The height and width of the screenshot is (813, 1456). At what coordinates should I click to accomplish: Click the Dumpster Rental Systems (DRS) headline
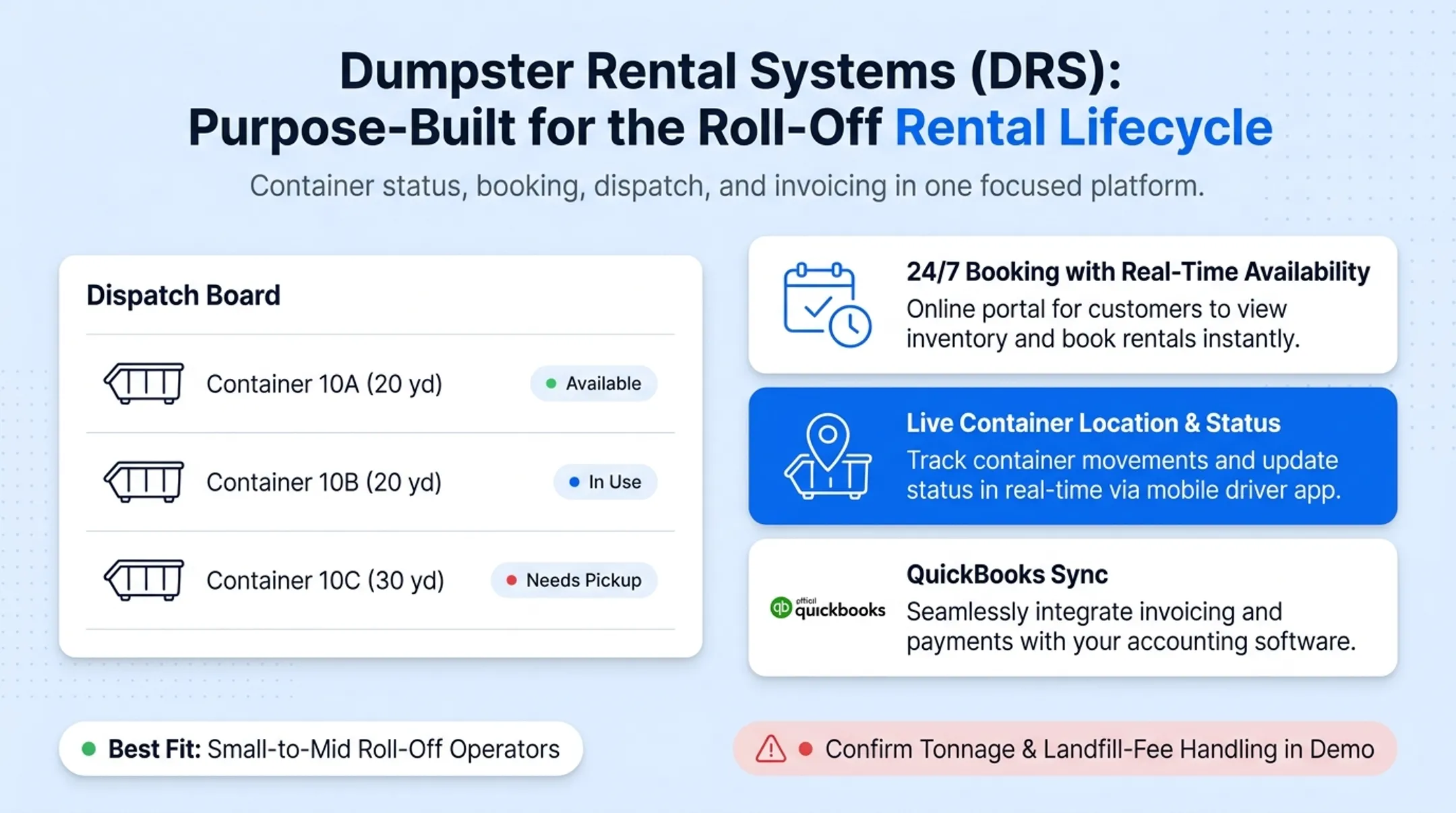(731, 71)
